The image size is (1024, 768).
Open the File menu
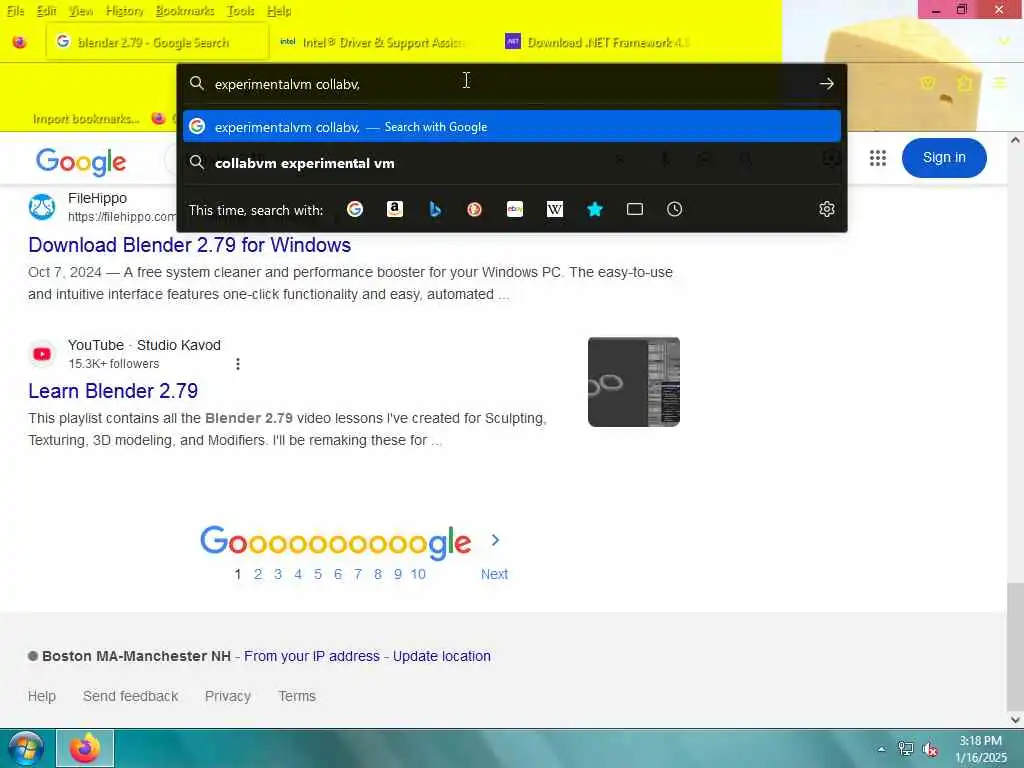coord(16,11)
